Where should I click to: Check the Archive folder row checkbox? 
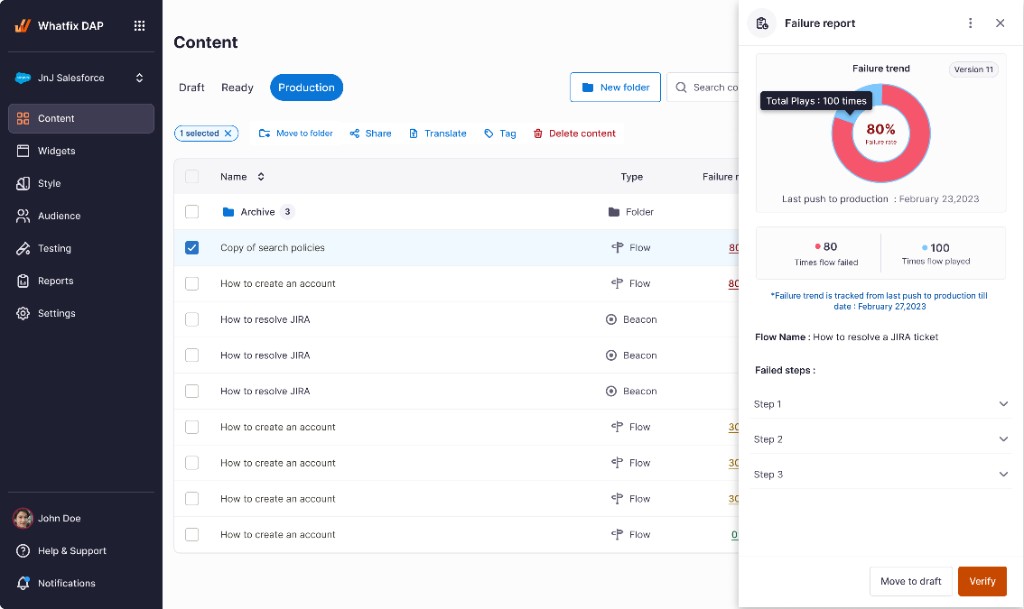(x=192, y=211)
